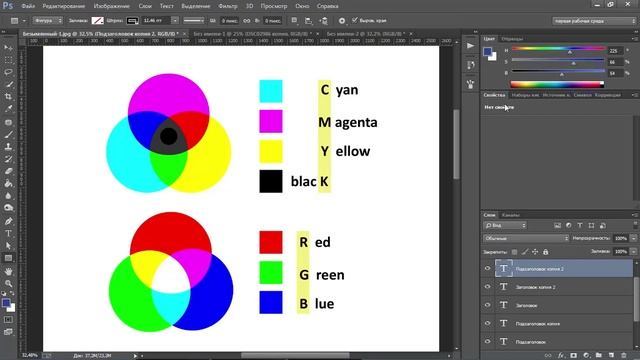Select the Brush tool
Image resolution: width=640 pixels, height=360 pixels.
coord(8,134)
